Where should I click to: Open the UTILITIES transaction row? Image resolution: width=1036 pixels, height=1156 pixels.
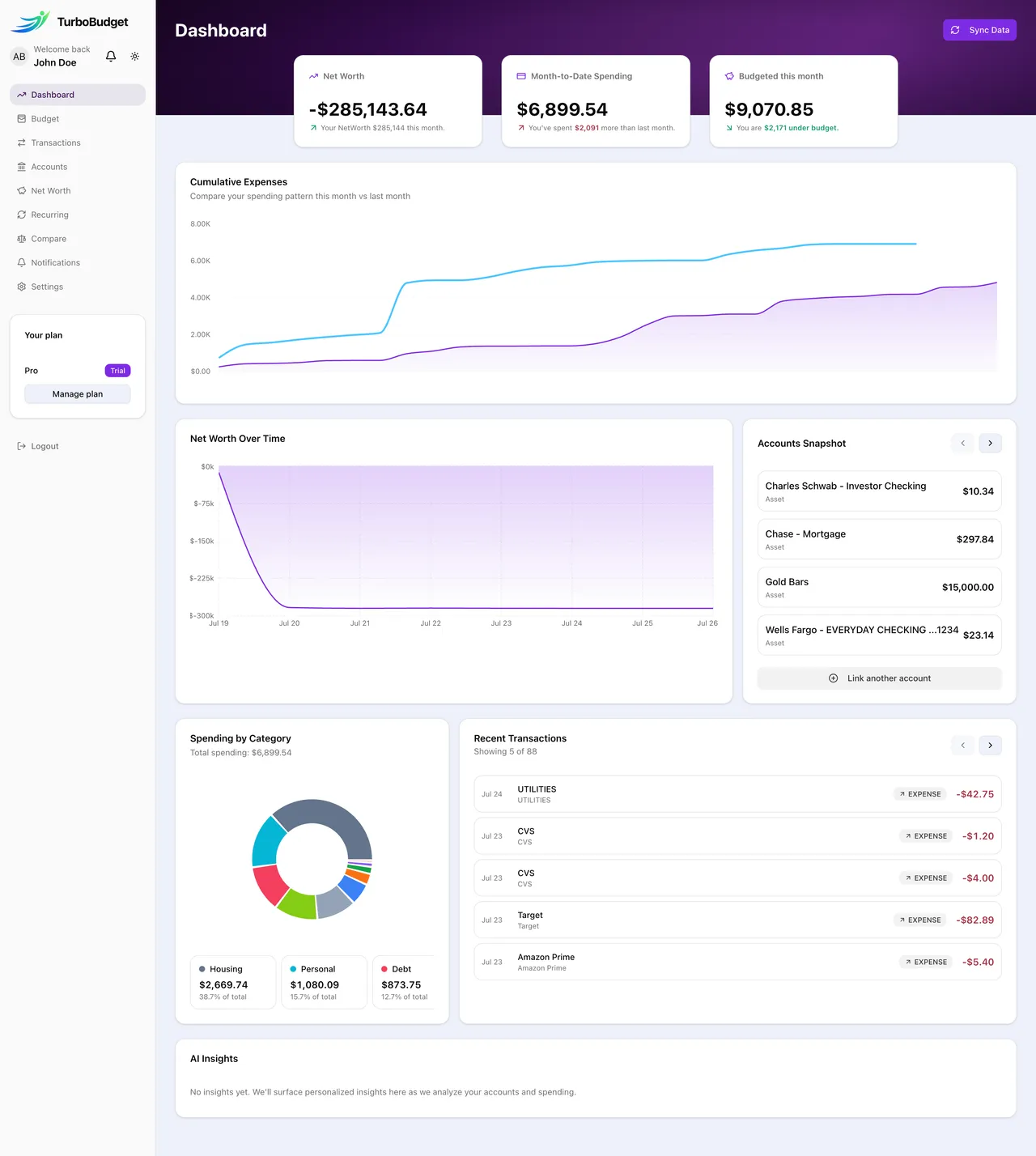tap(737, 794)
